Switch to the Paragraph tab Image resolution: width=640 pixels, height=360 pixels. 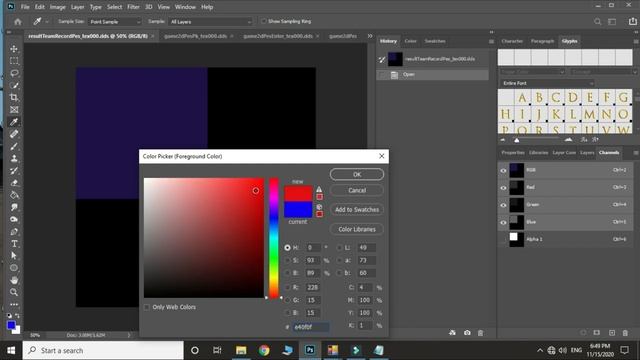click(x=542, y=41)
